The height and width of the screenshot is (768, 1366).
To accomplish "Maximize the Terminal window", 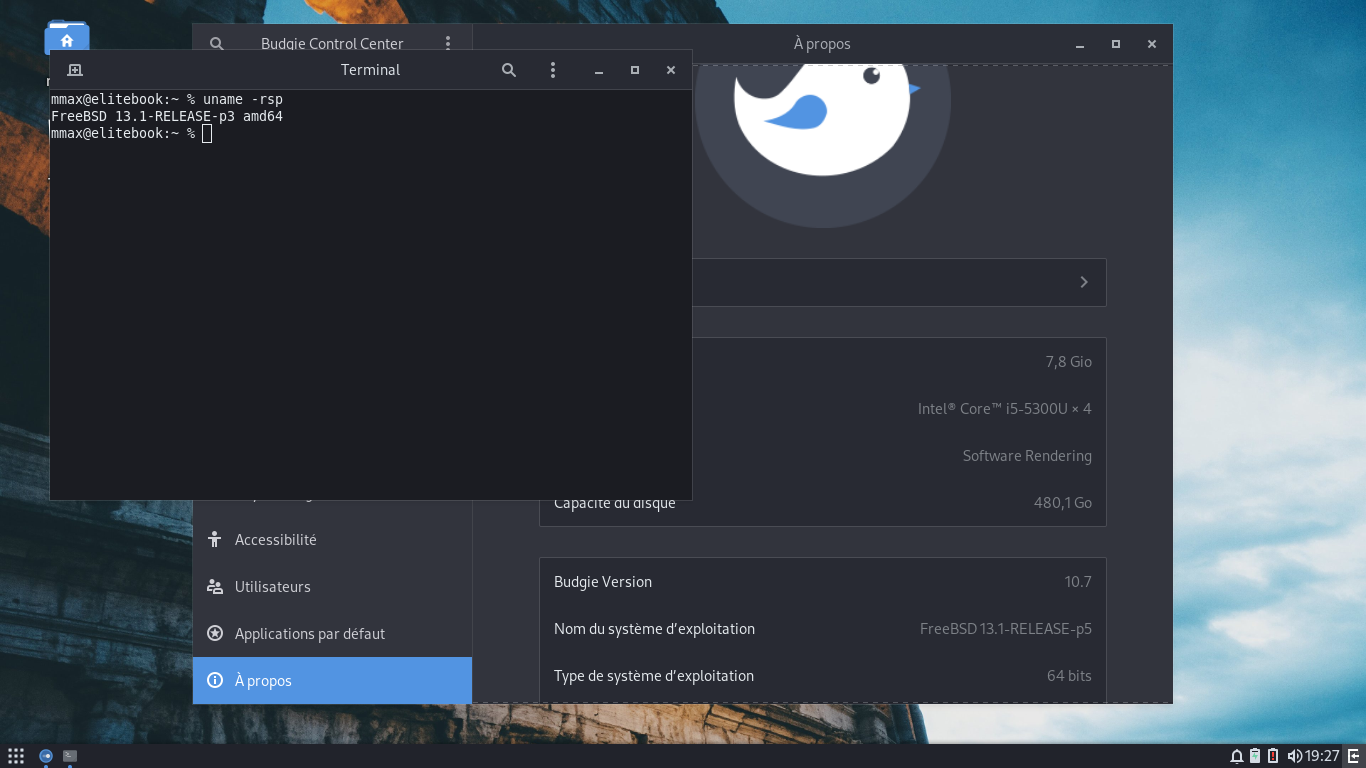I will point(635,70).
